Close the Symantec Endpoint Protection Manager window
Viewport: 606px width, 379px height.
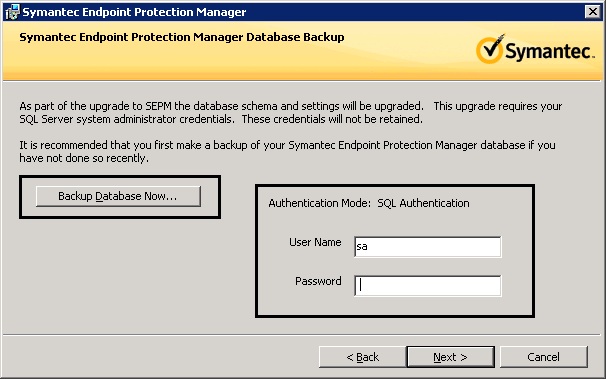pyautogui.click(x=592, y=12)
